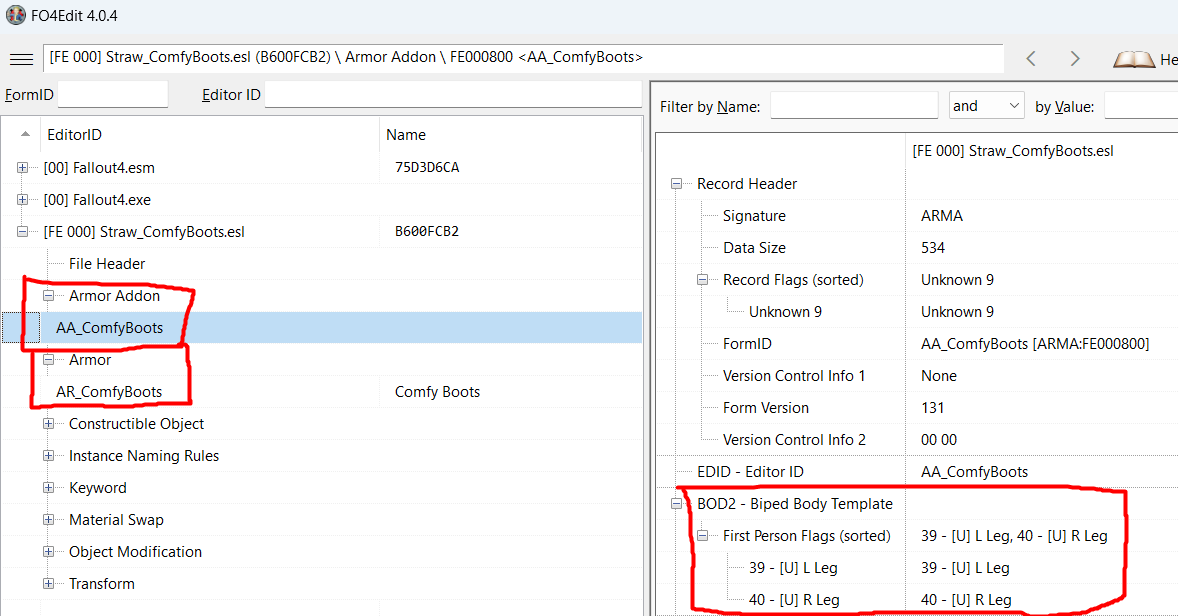This screenshot has height=616, width=1178.
Task: Click the record path address bar
Action: click(524, 58)
